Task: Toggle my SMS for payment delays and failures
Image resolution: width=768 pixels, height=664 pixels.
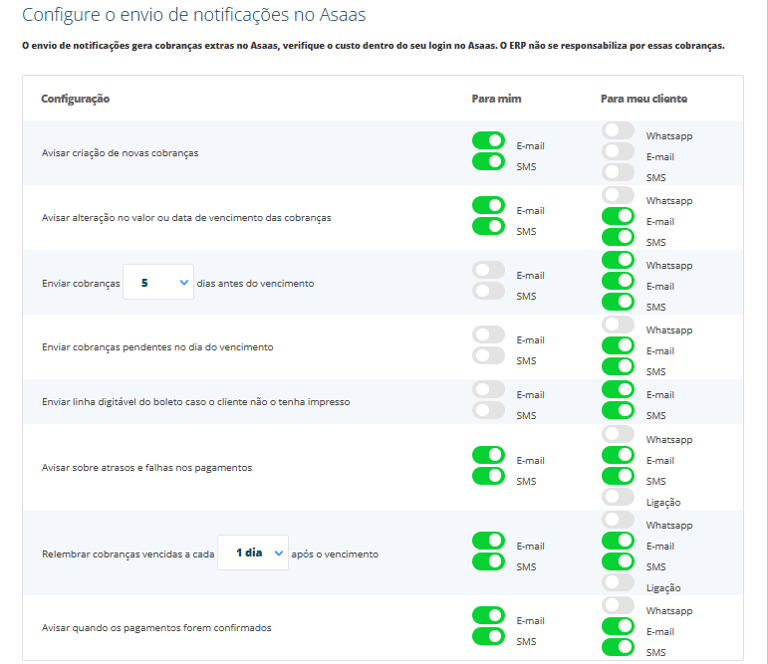Action: tap(488, 476)
